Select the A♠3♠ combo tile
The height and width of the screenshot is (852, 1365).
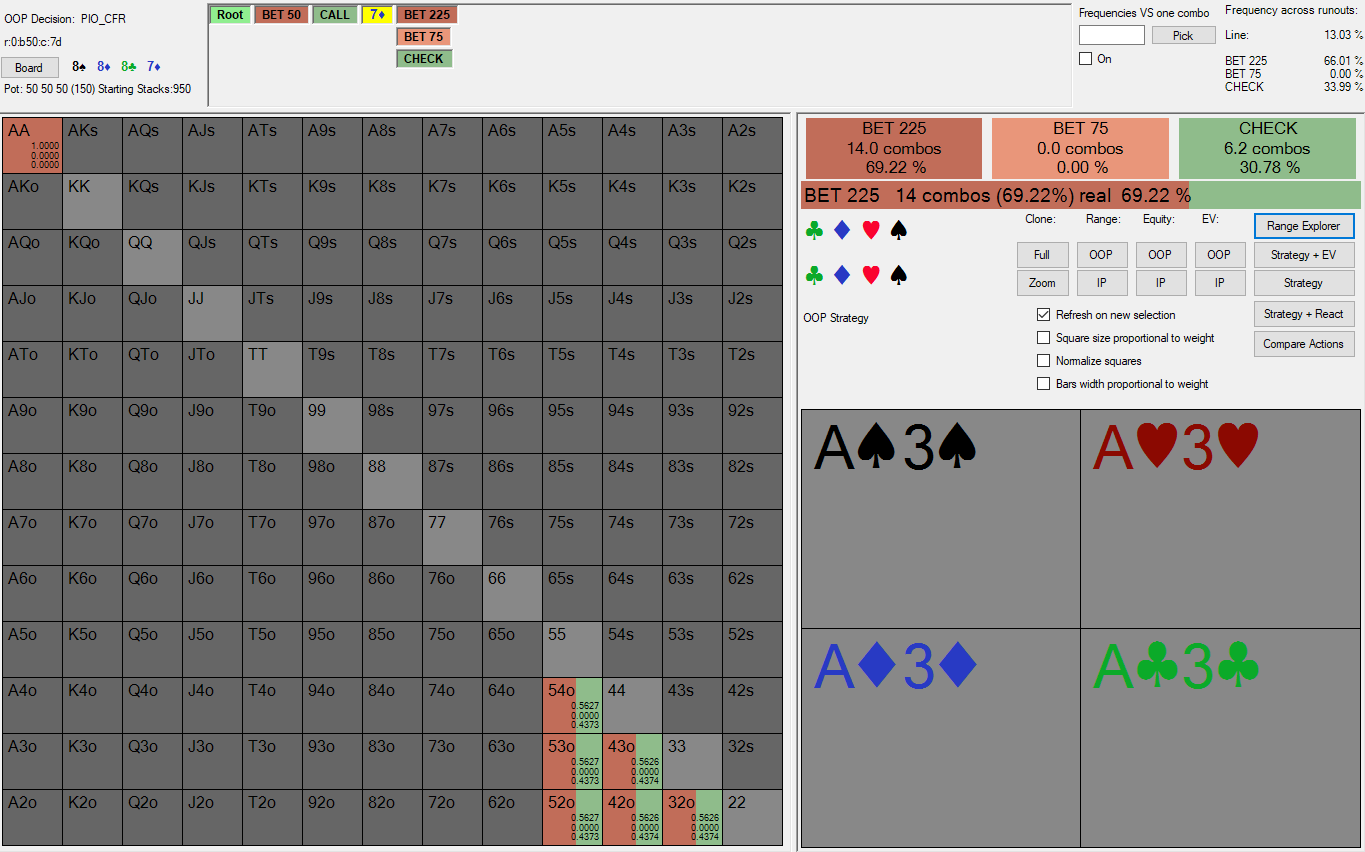[x=941, y=519]
